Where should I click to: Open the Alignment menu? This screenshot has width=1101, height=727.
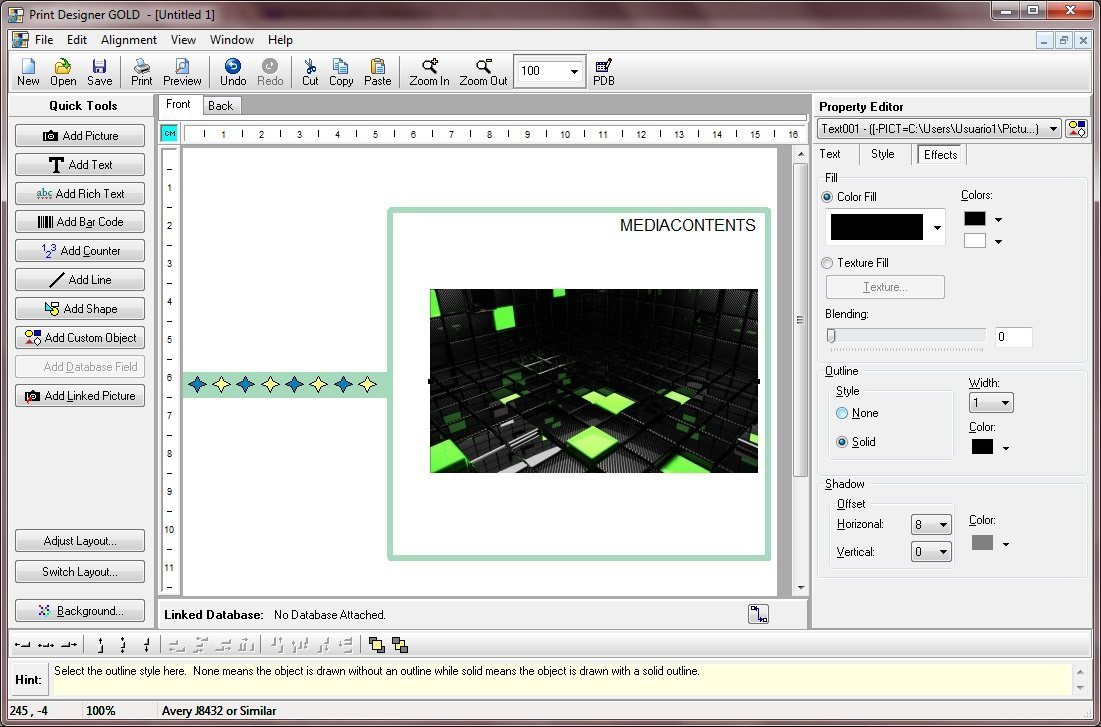point(128,40)
